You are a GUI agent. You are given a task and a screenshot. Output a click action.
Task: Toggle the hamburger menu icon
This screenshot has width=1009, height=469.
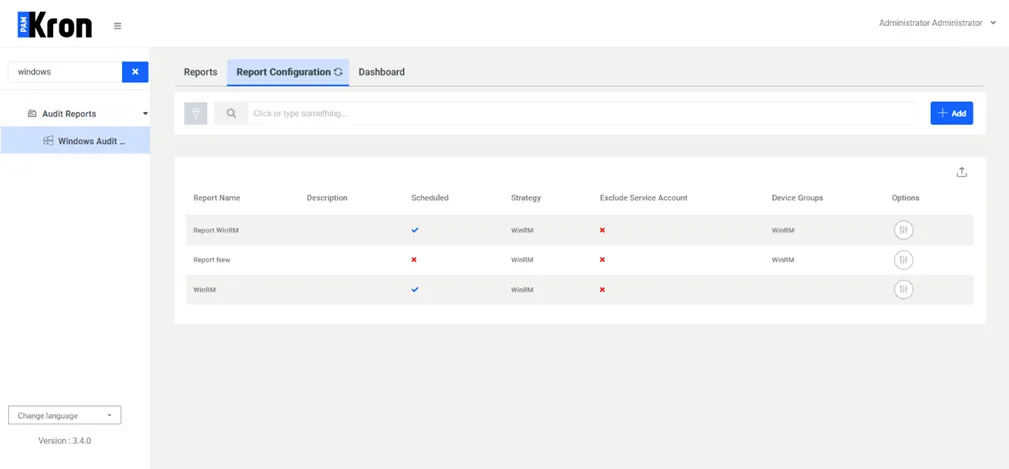(x=118, y=26)
